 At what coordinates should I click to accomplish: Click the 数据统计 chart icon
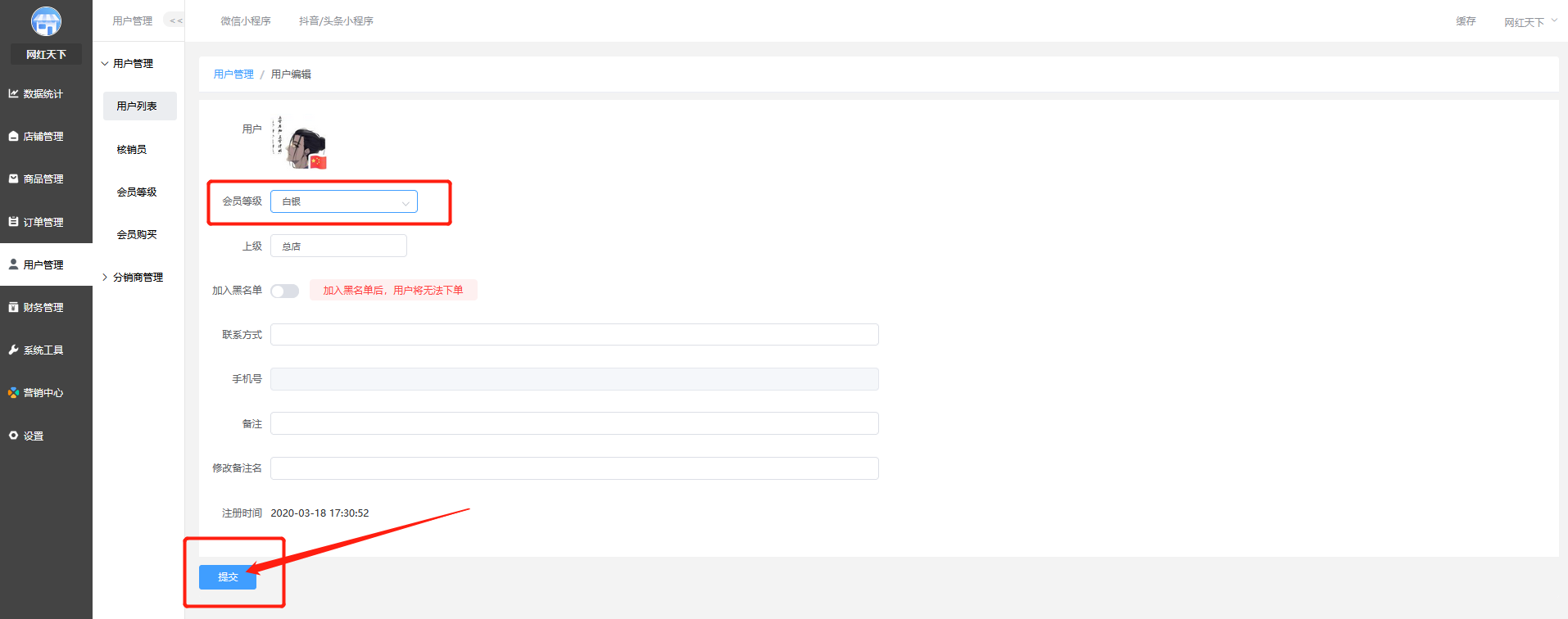click(13, 94)
